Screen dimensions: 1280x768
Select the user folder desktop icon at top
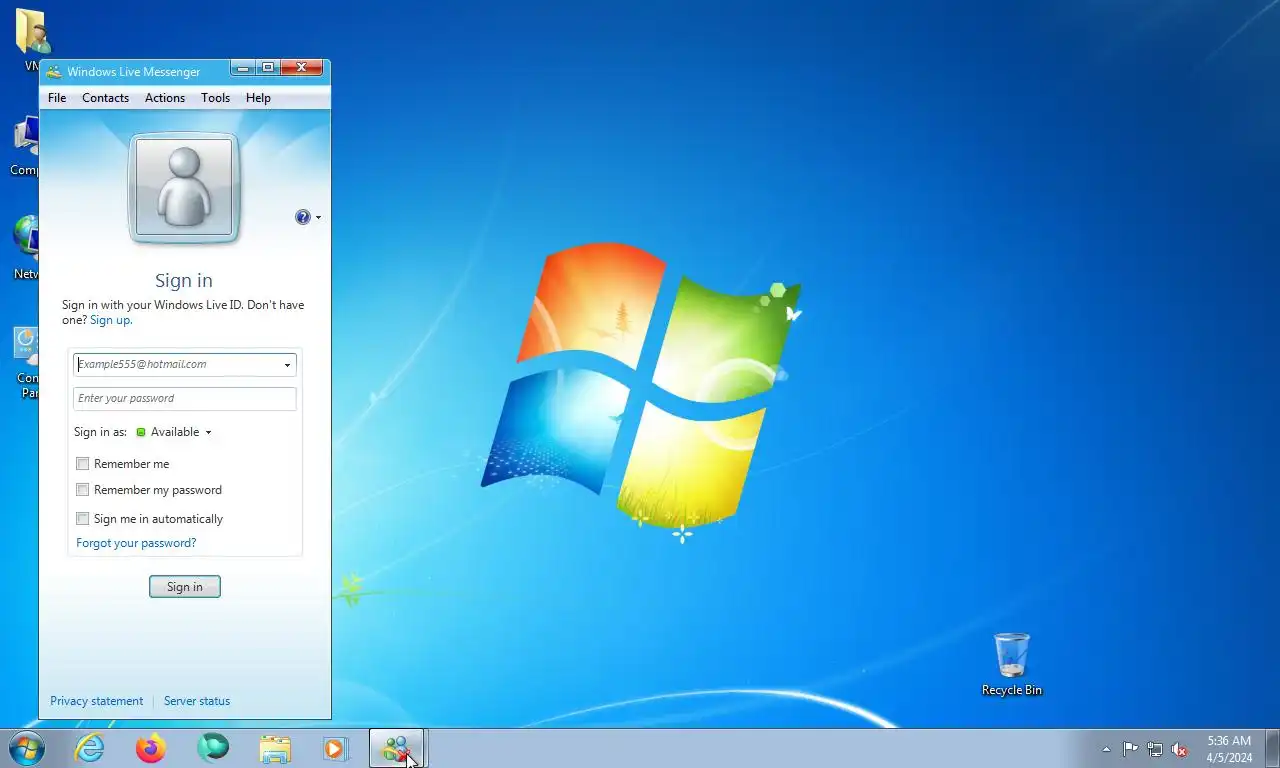pyautogui.click(x=32, y=40)
